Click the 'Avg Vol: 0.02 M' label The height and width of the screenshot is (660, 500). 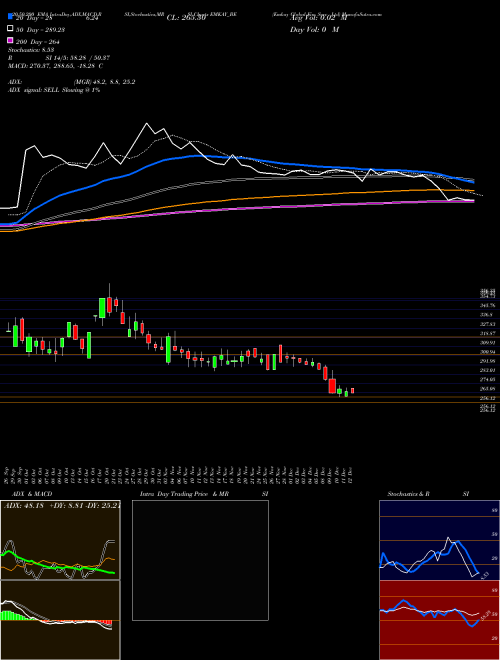pos(318,18)
